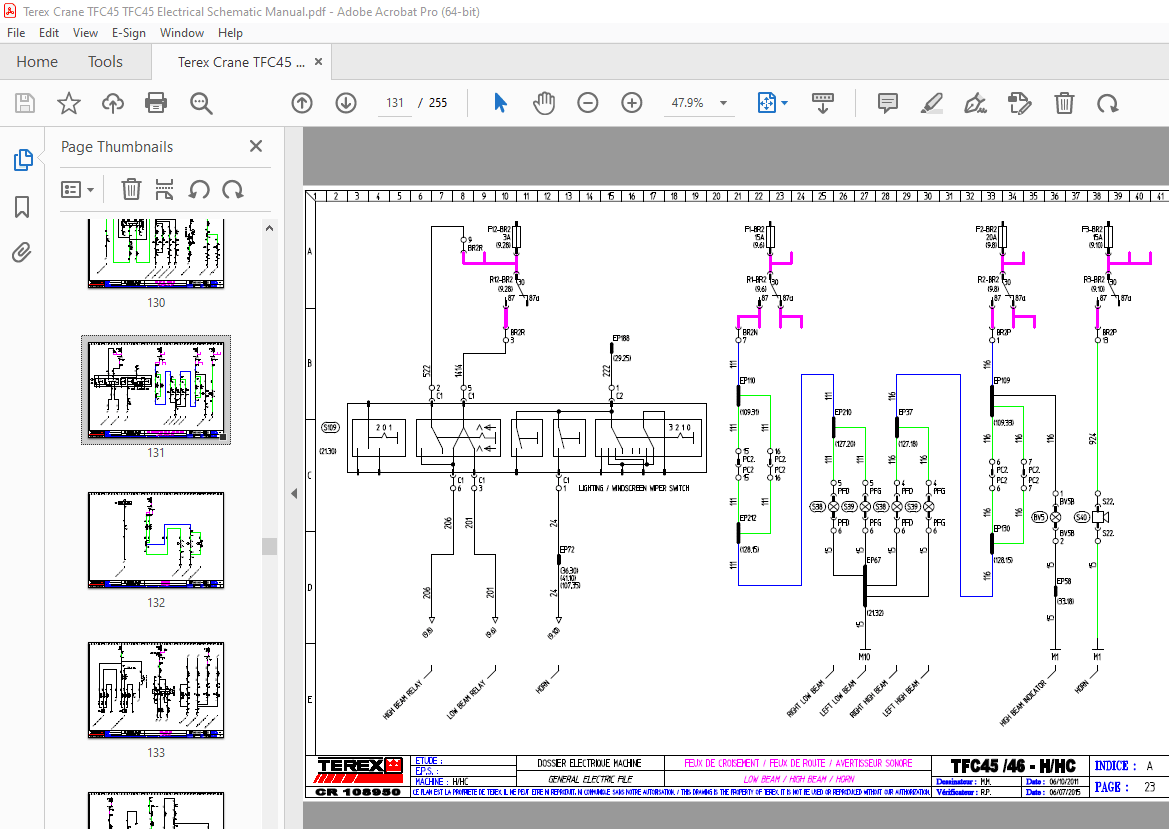
Task: Open the Fill & Sign tool
Action: tap(975, 102)
